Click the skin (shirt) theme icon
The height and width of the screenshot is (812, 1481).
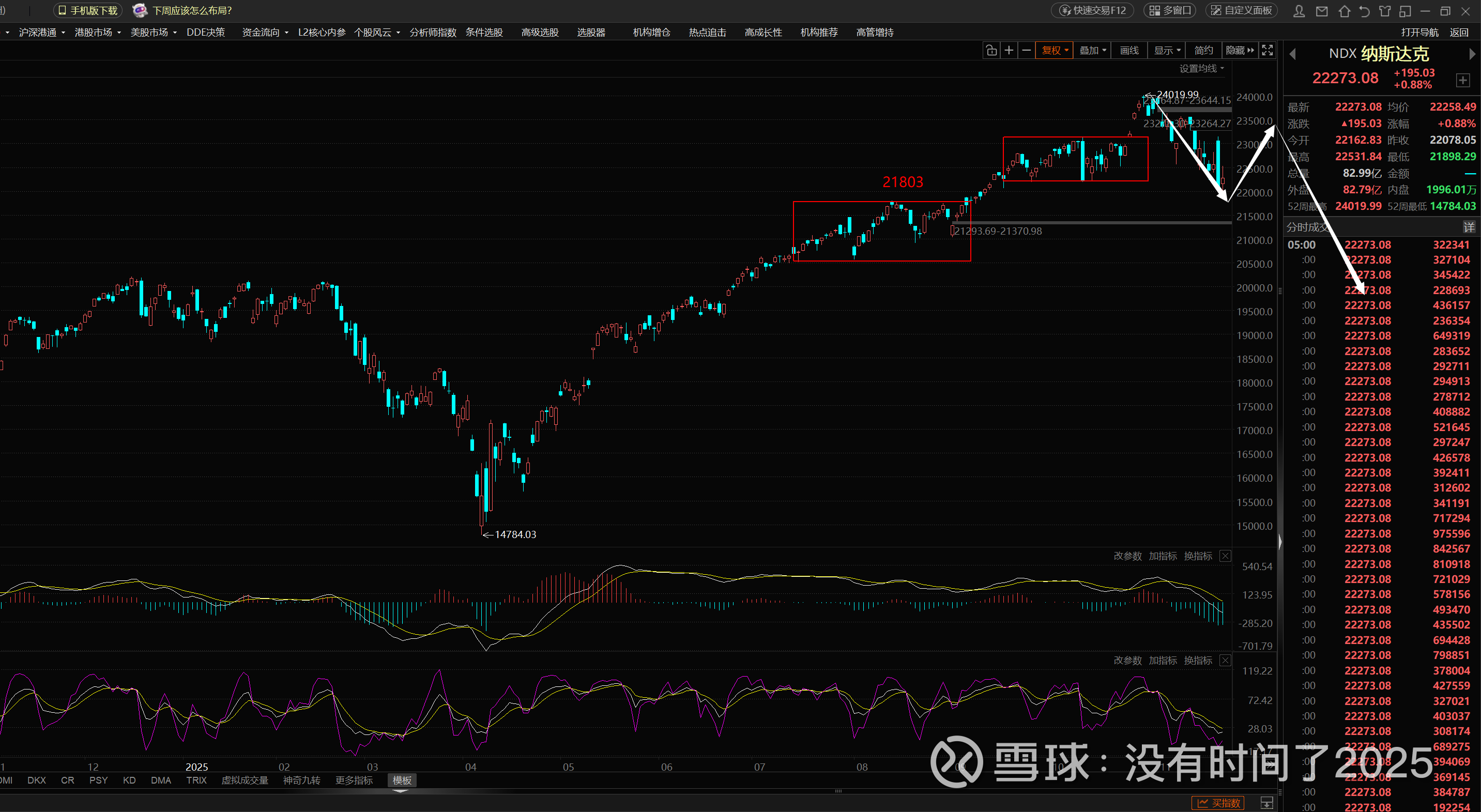click(1385, 11)
